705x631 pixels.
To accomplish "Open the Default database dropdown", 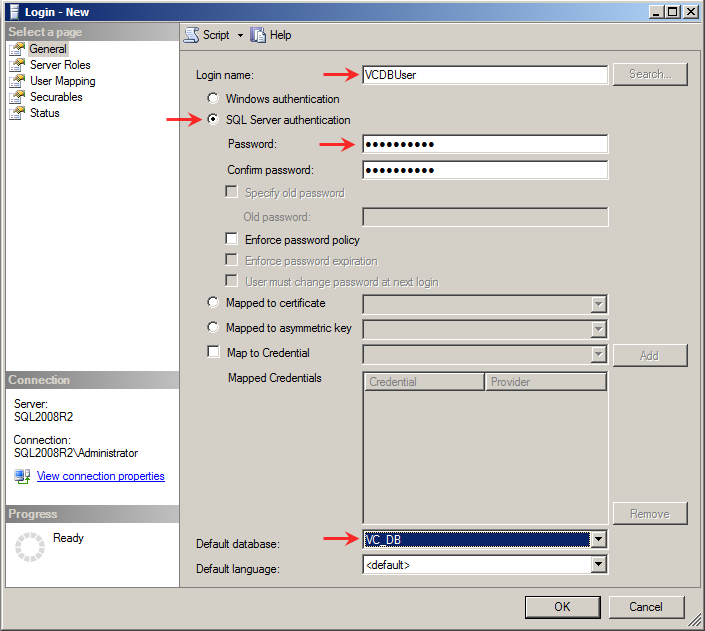I will (598, 540).
